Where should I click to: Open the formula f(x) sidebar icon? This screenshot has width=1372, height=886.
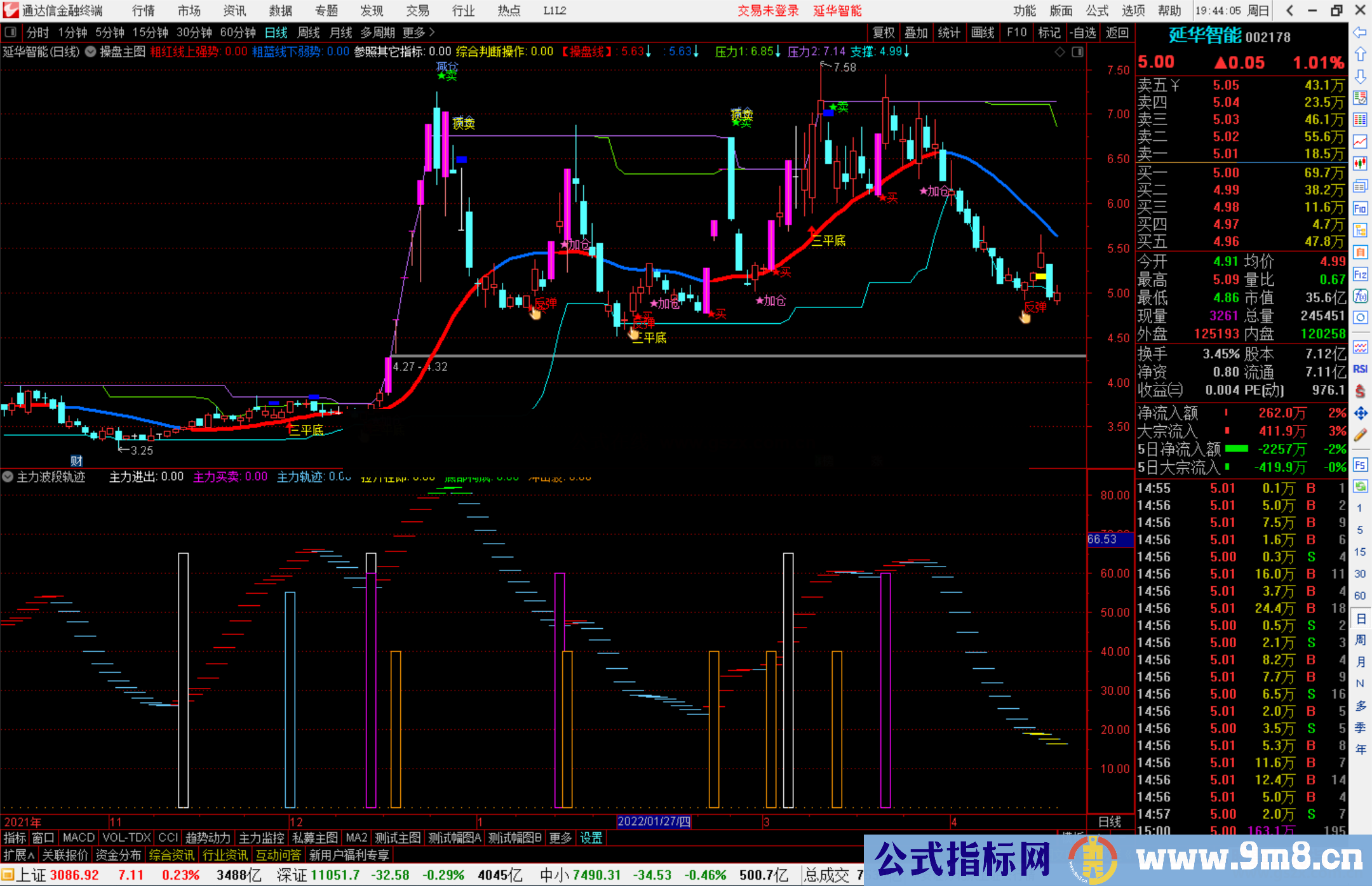click(x=1360, y=296)
